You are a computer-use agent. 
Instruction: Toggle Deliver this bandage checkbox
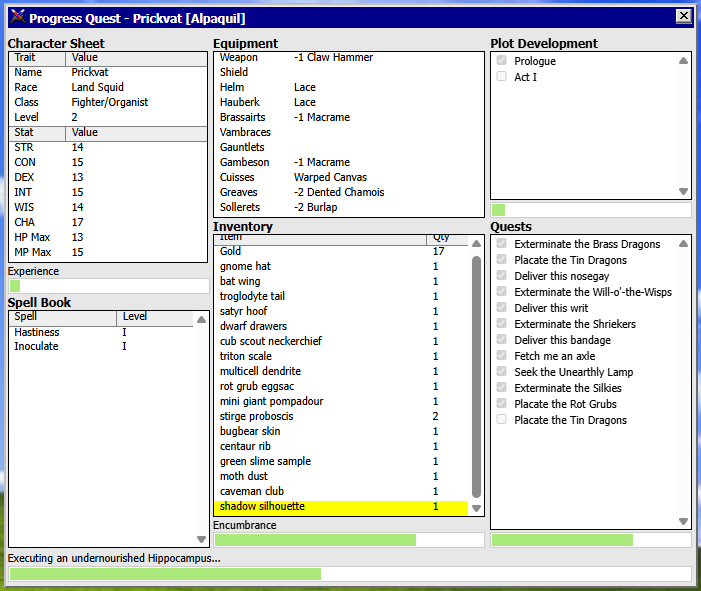pyautogui.click(x=502, y=339)
